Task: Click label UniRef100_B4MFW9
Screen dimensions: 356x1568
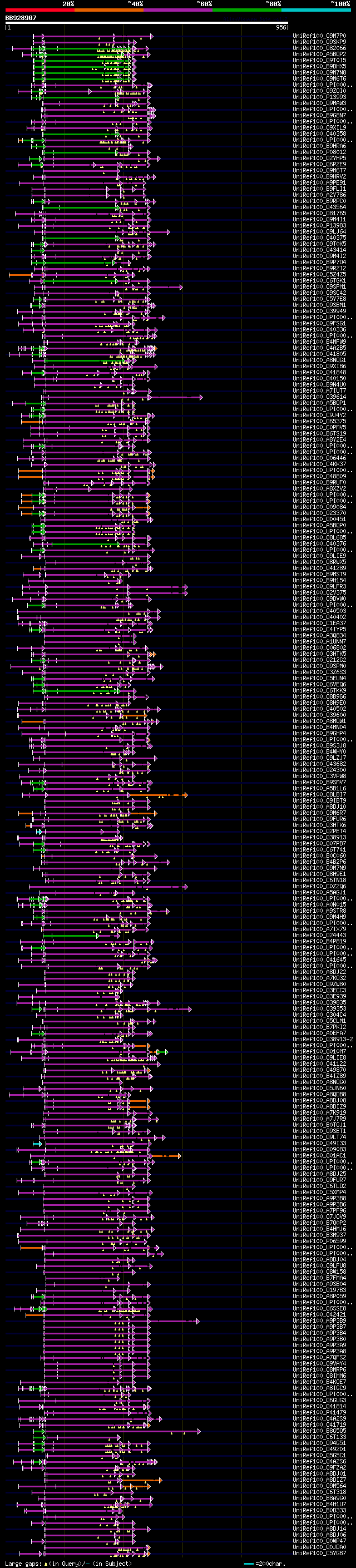Action: (319, 342)
